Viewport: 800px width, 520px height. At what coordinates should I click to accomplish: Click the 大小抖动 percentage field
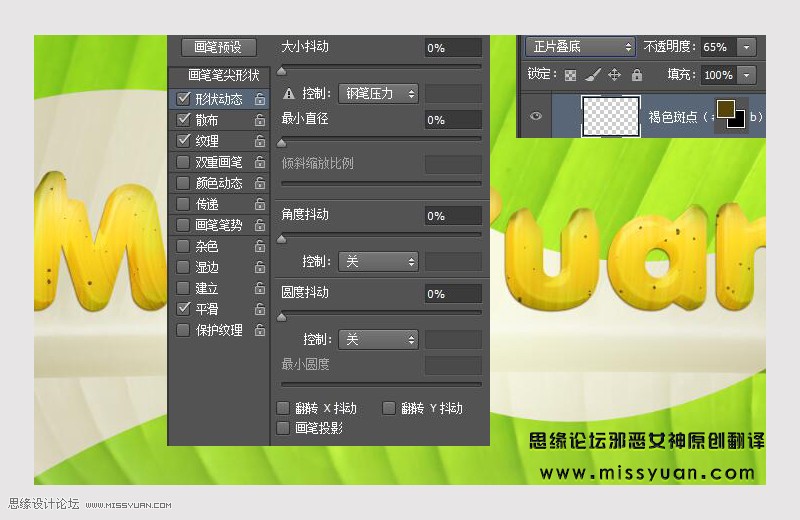tap(453, 47)
